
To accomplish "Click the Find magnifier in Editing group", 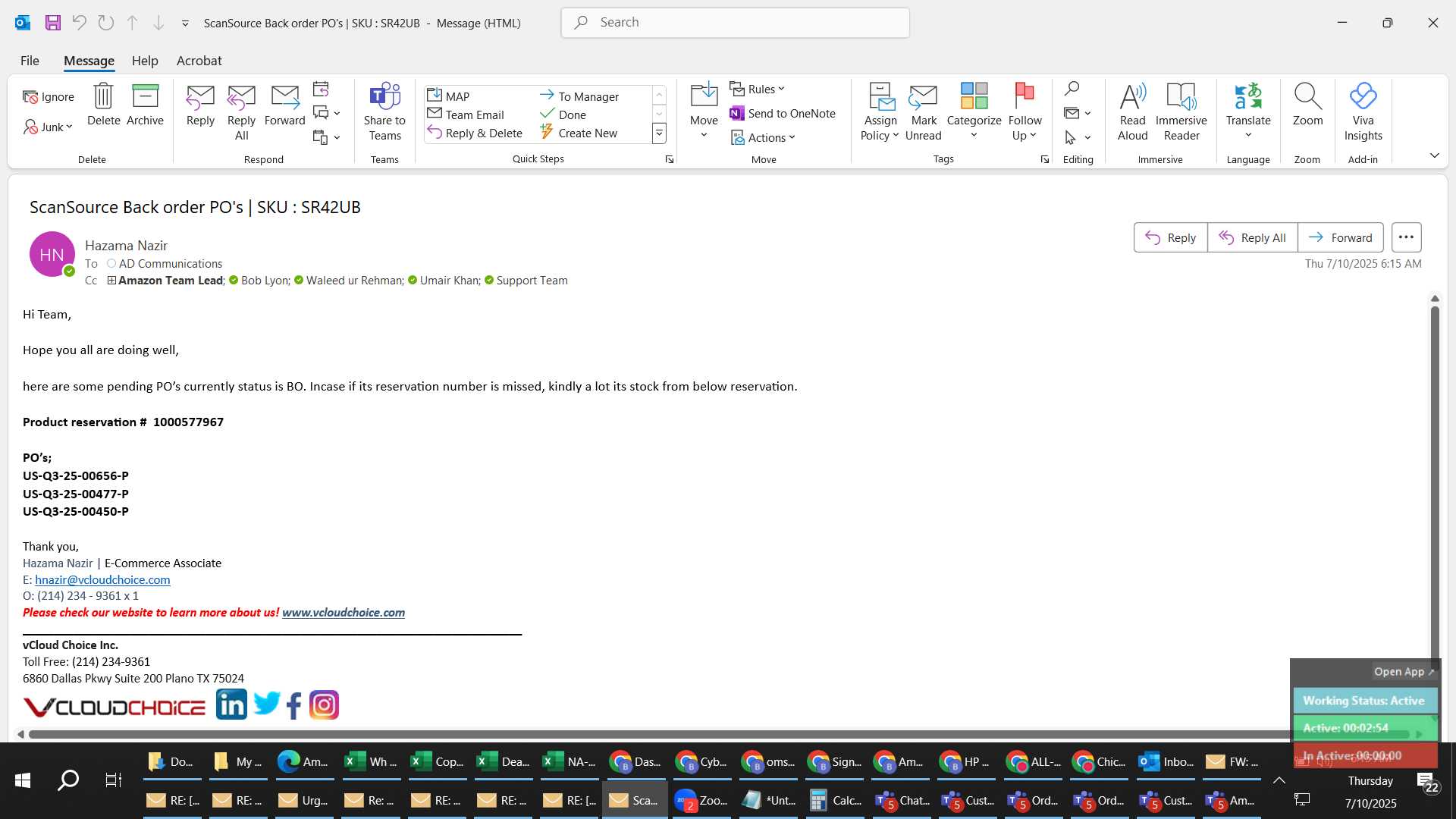I will tap(1072, 89).
